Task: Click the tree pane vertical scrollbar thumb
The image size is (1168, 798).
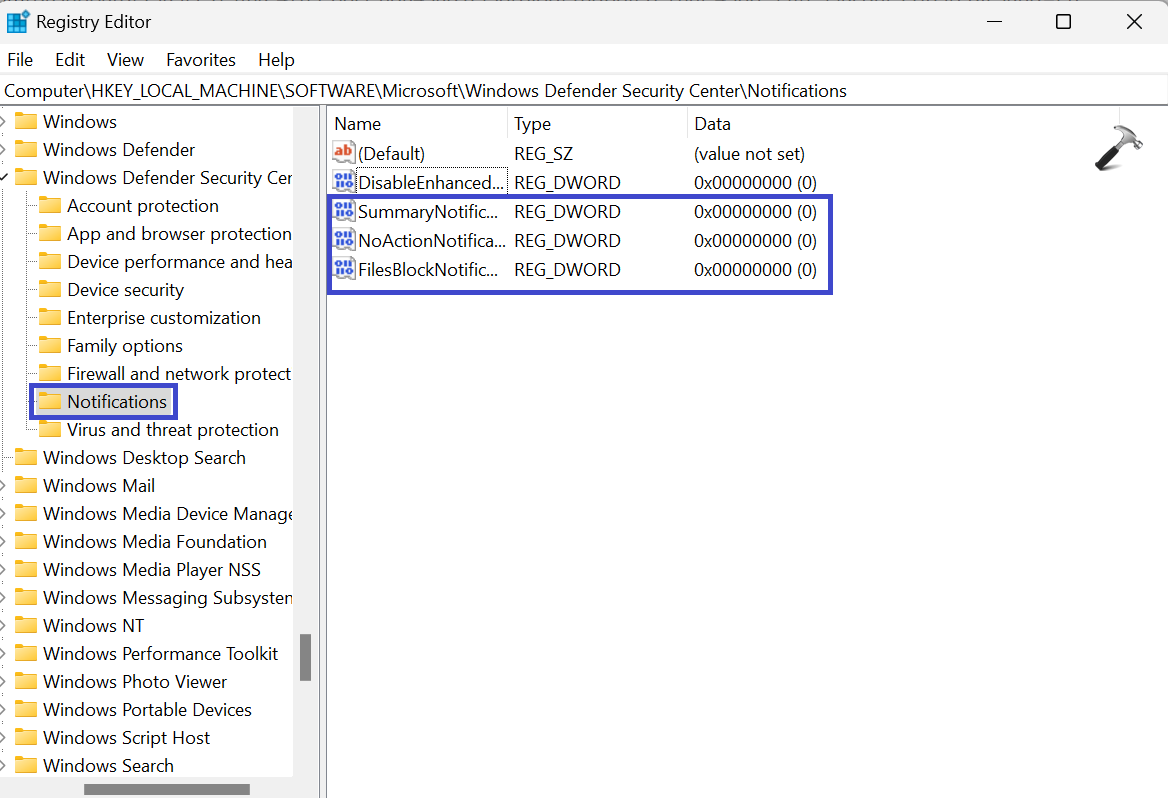Action: pos(305,657)
